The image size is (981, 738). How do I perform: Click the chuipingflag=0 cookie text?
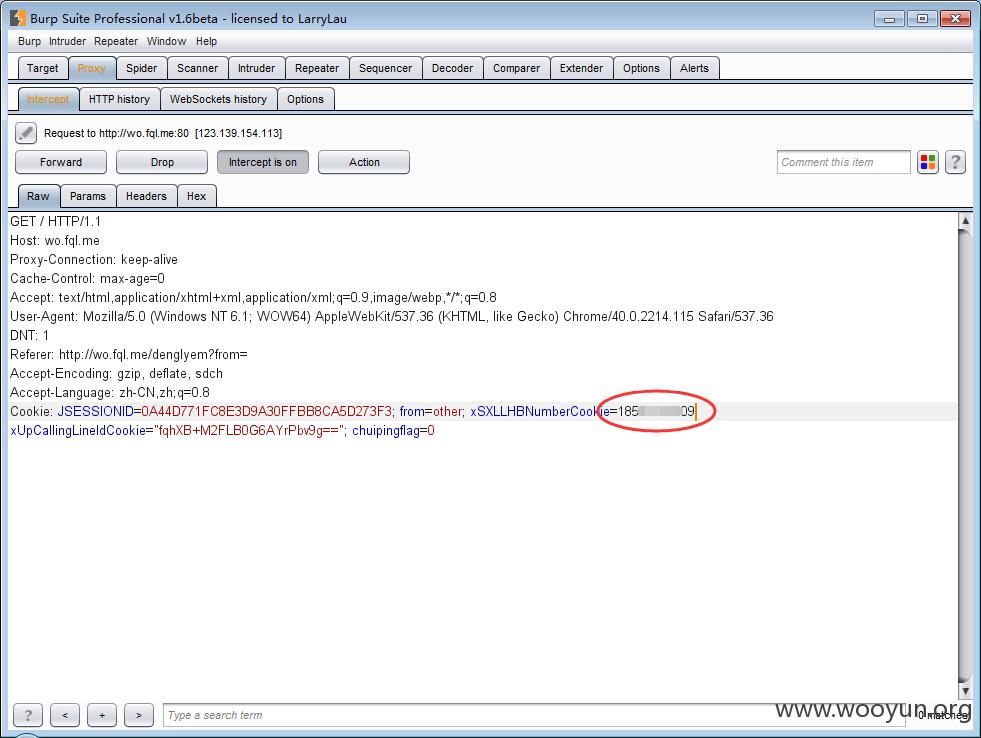pyautogui.click(x=393, y=431)
